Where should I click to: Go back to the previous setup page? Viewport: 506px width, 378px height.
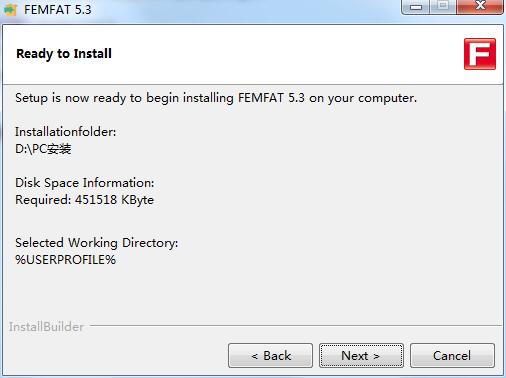click(270, 356)
